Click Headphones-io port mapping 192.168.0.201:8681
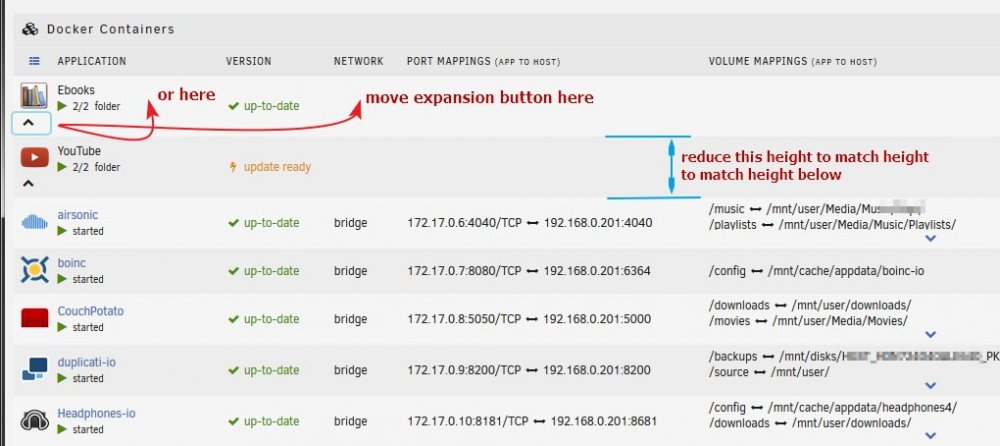1000x446 pixels. point(603,421)
